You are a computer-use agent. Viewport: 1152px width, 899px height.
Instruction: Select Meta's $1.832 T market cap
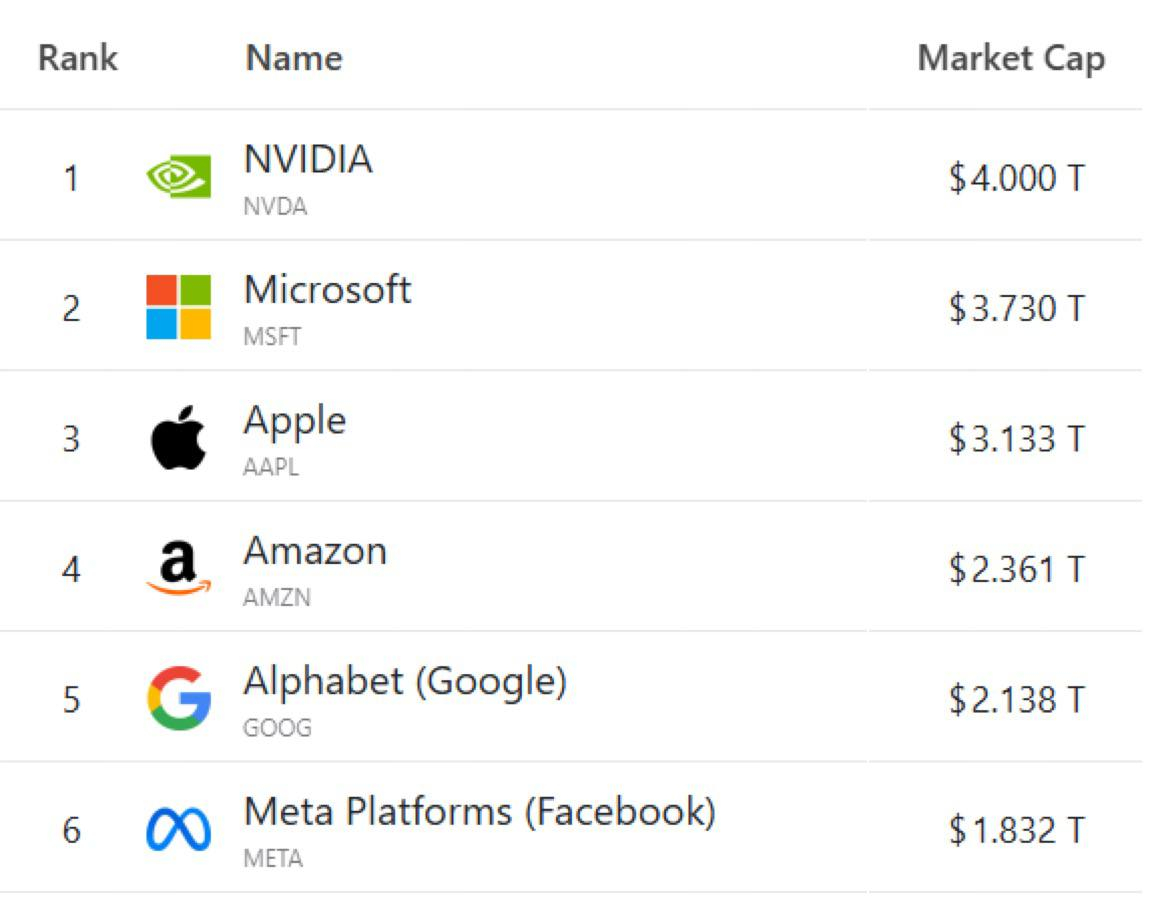1016,830
